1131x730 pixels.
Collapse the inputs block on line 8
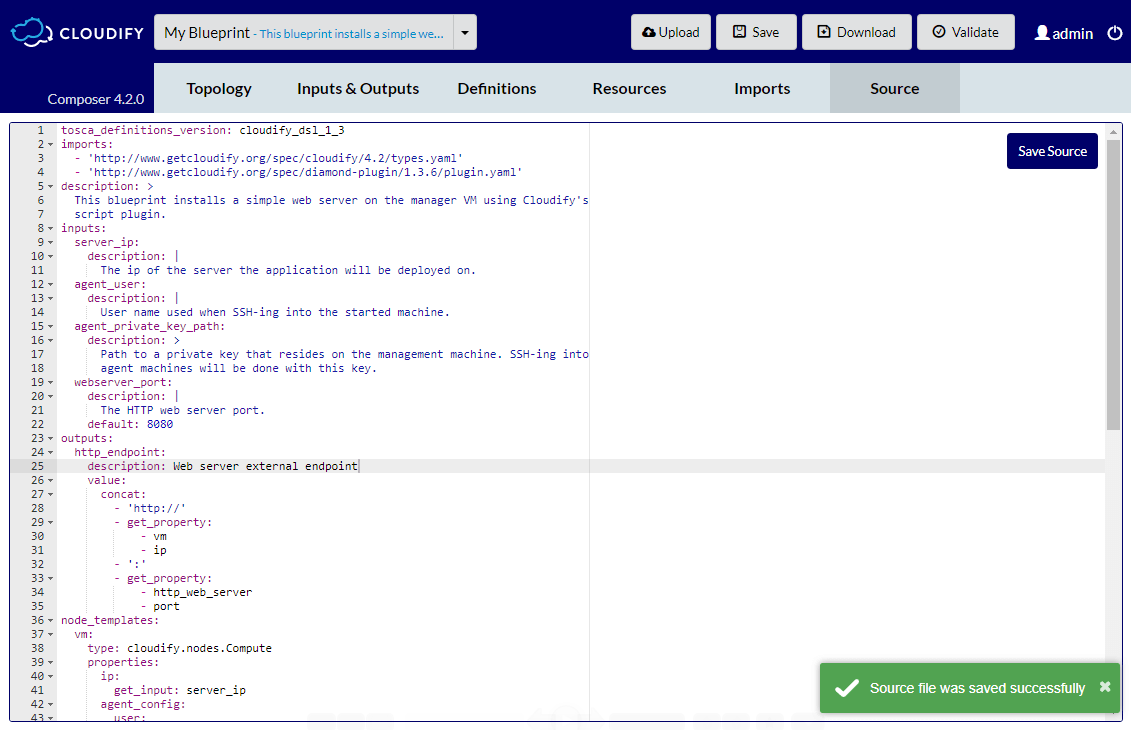click(50, 229)
